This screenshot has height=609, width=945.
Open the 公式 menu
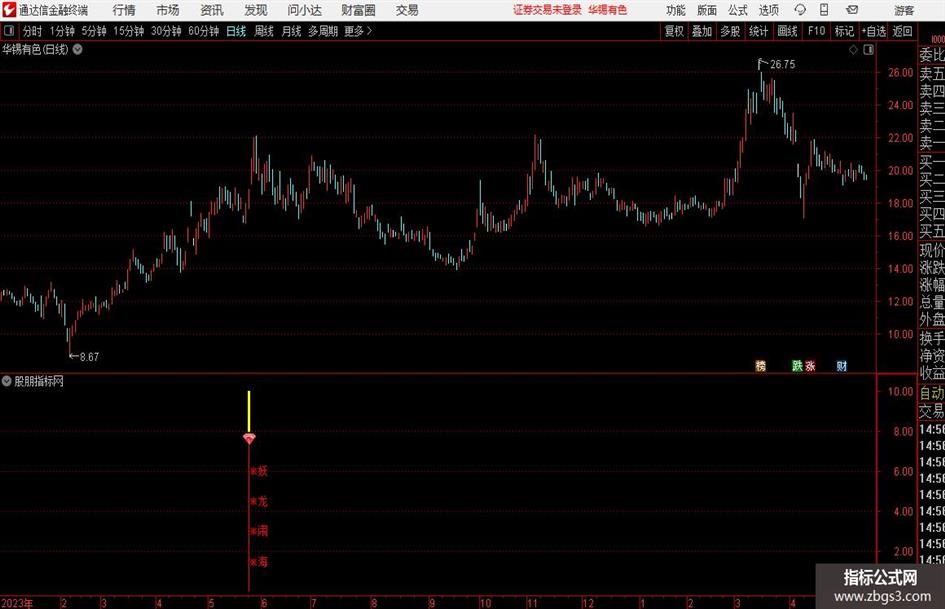(738, 10)
